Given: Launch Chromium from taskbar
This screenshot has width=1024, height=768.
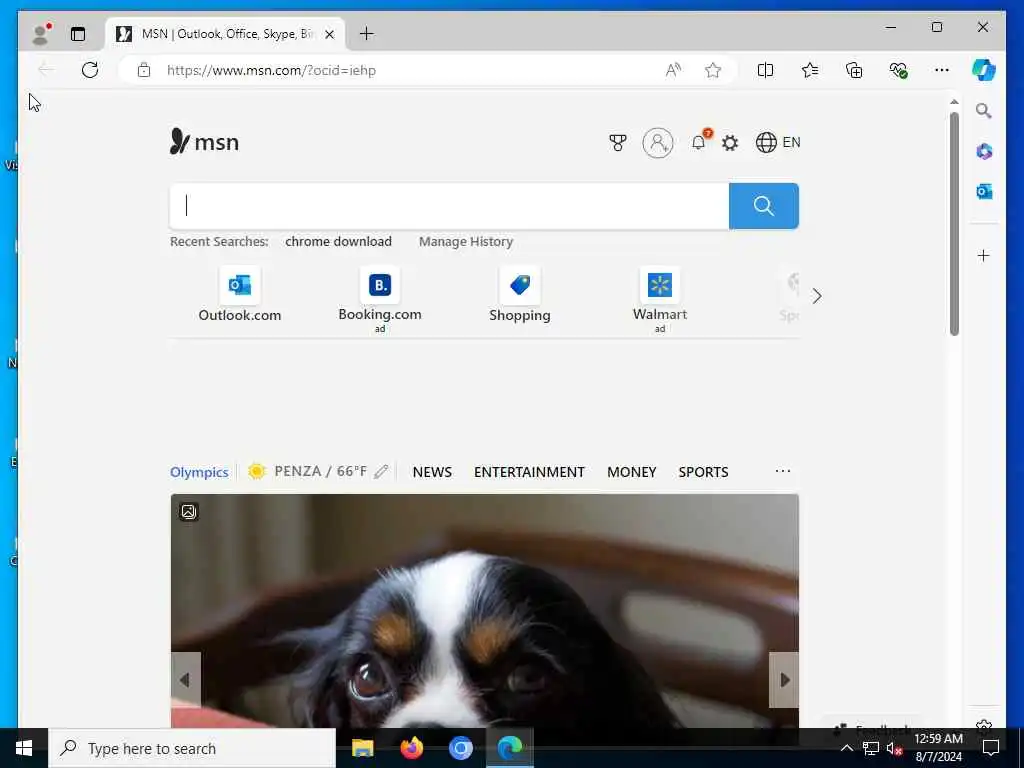Looking at the screenshot, I should click(x=460, y=748).
